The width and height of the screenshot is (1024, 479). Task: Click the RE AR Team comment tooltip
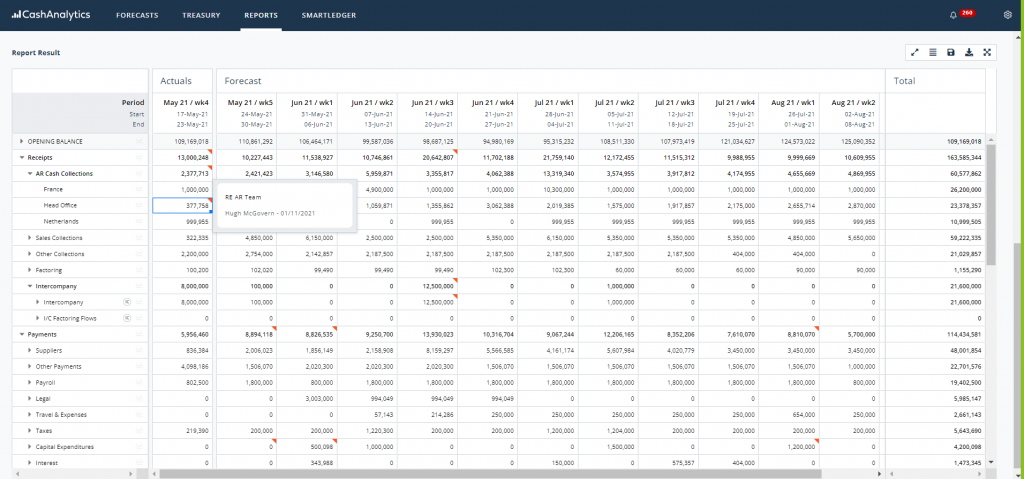tap(285, 205)
